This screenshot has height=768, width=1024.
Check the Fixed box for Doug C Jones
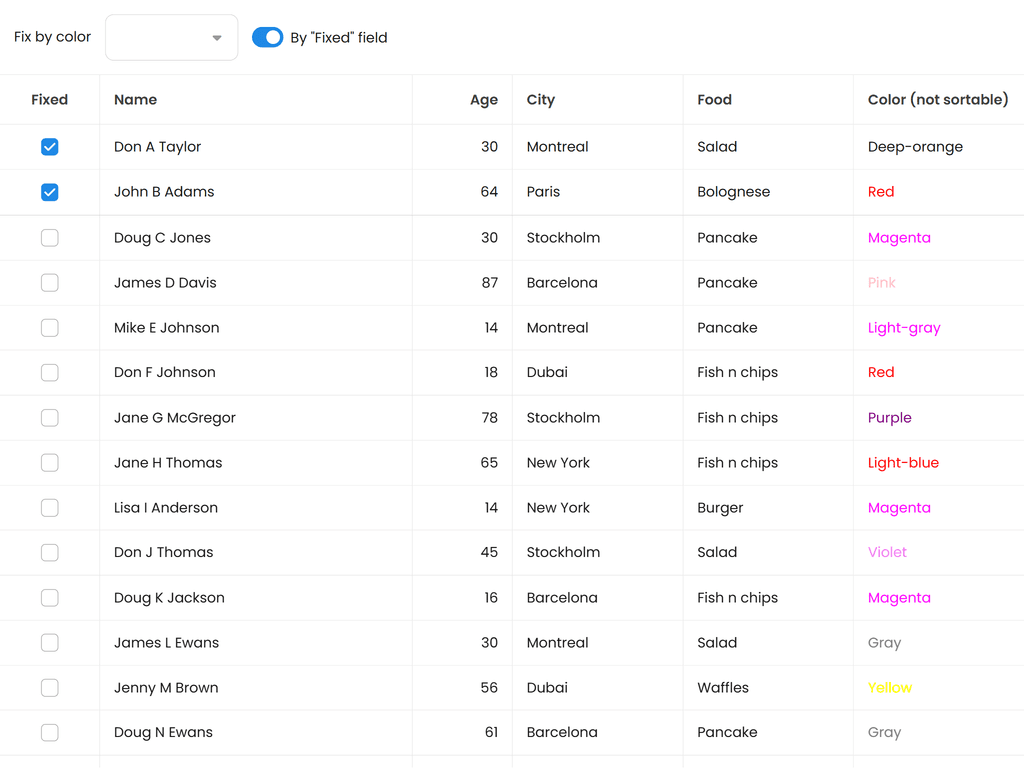pyautogui.click(x=49, y=238)
